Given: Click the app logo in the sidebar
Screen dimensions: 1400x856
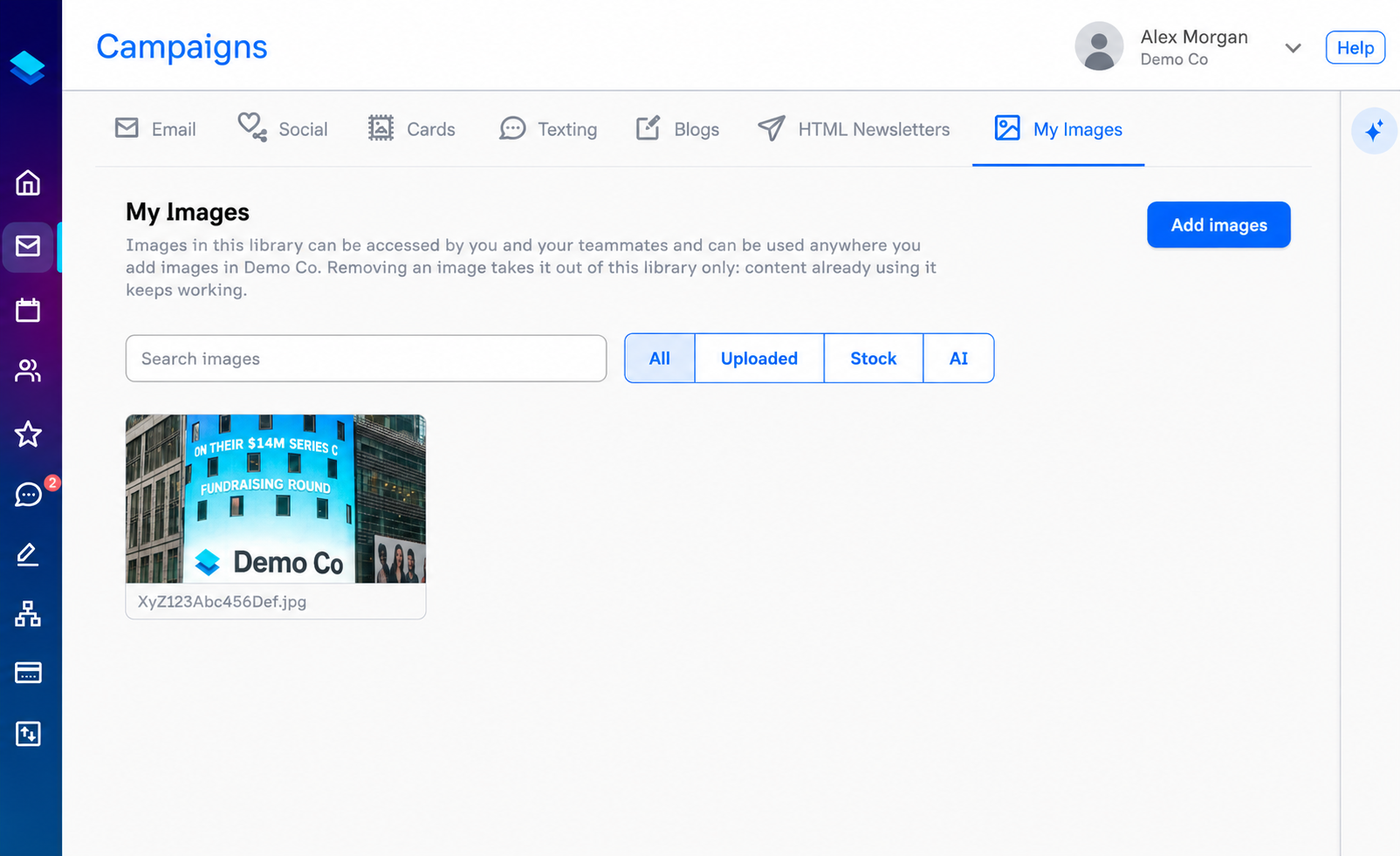Looking at the screenshot, I should tap(27, 67).
